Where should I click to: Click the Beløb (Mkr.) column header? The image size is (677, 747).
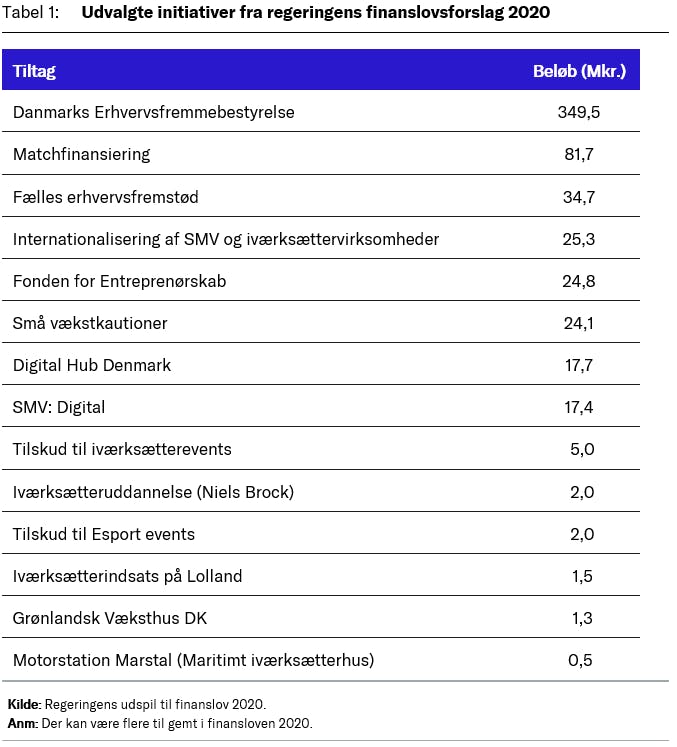(578, 71)
